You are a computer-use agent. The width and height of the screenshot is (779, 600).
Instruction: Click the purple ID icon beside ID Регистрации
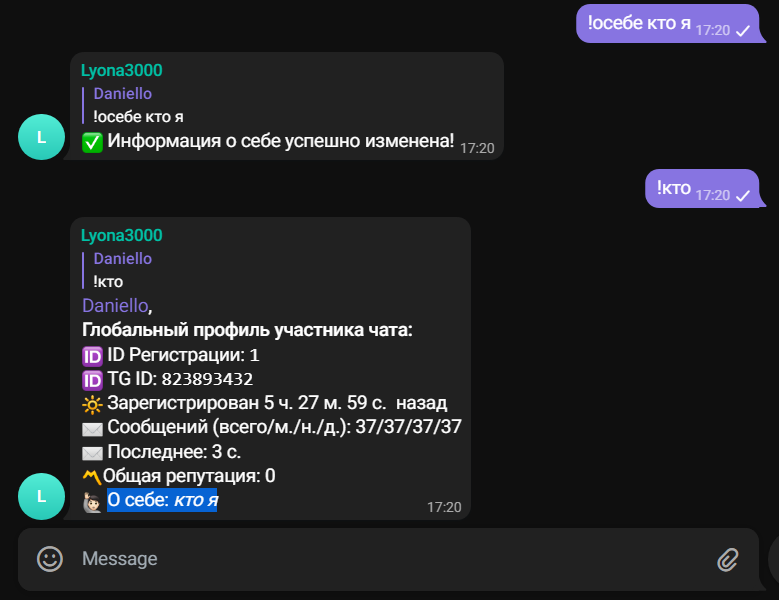pyautogui.click(x=92, y=355)
